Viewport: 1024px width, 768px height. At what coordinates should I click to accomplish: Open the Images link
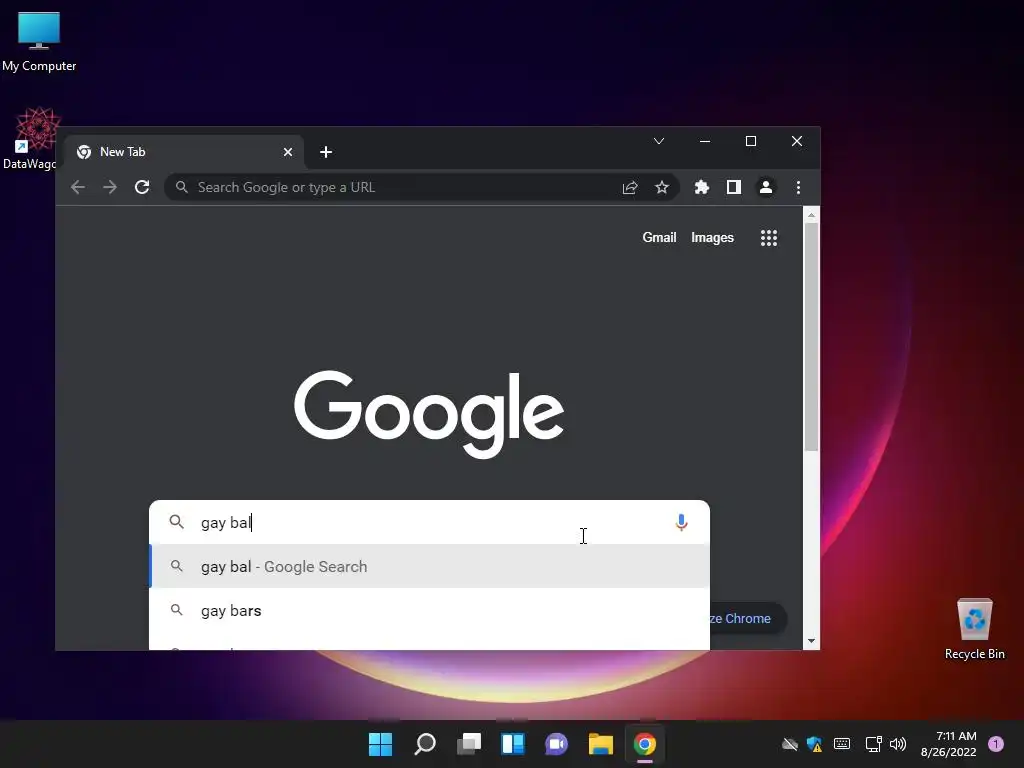tap(712, 238)
